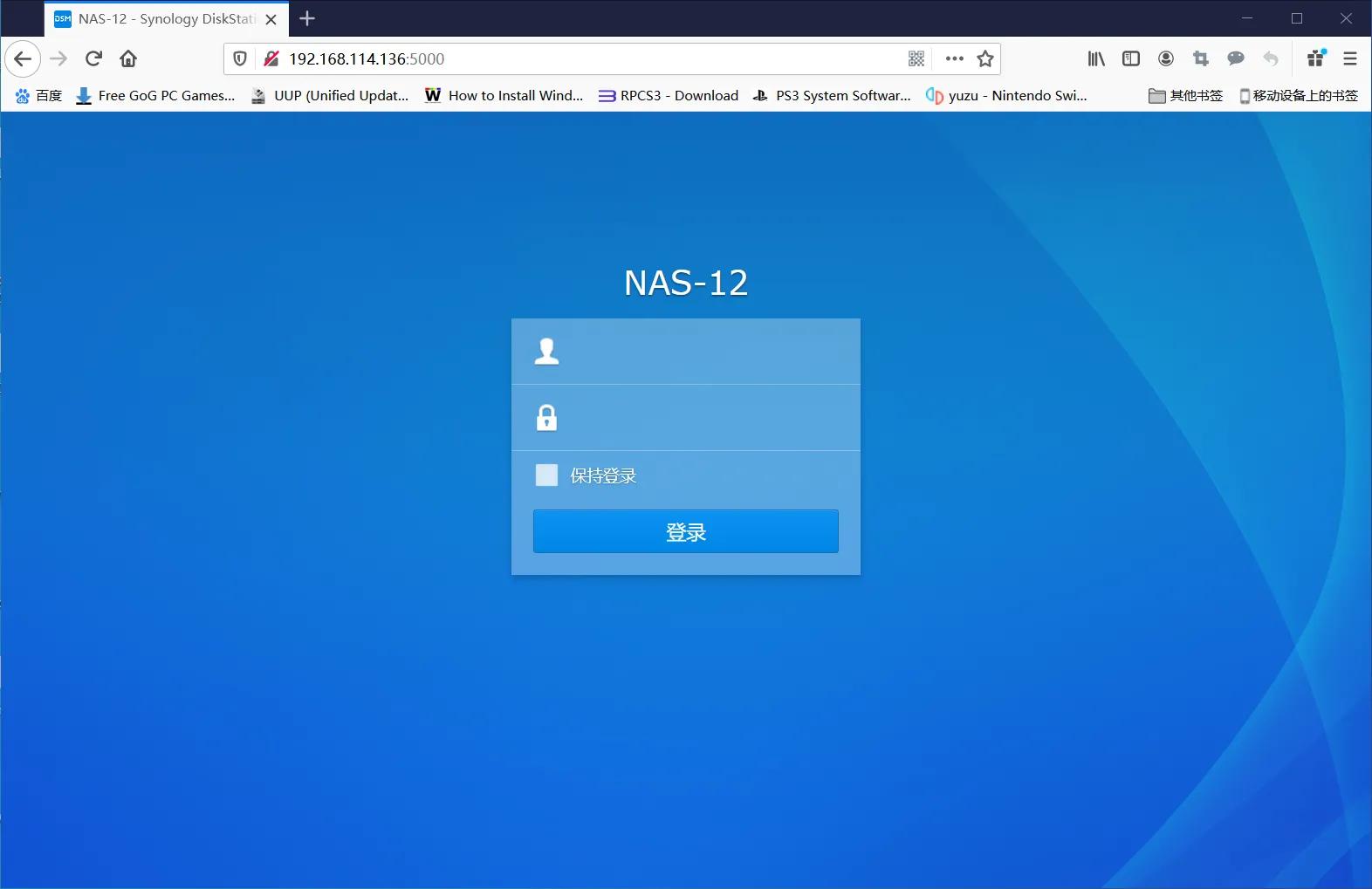Click the screenshot crop tool icon
The height and width of the screenshot is (889, 1372).
(1201, 58)
